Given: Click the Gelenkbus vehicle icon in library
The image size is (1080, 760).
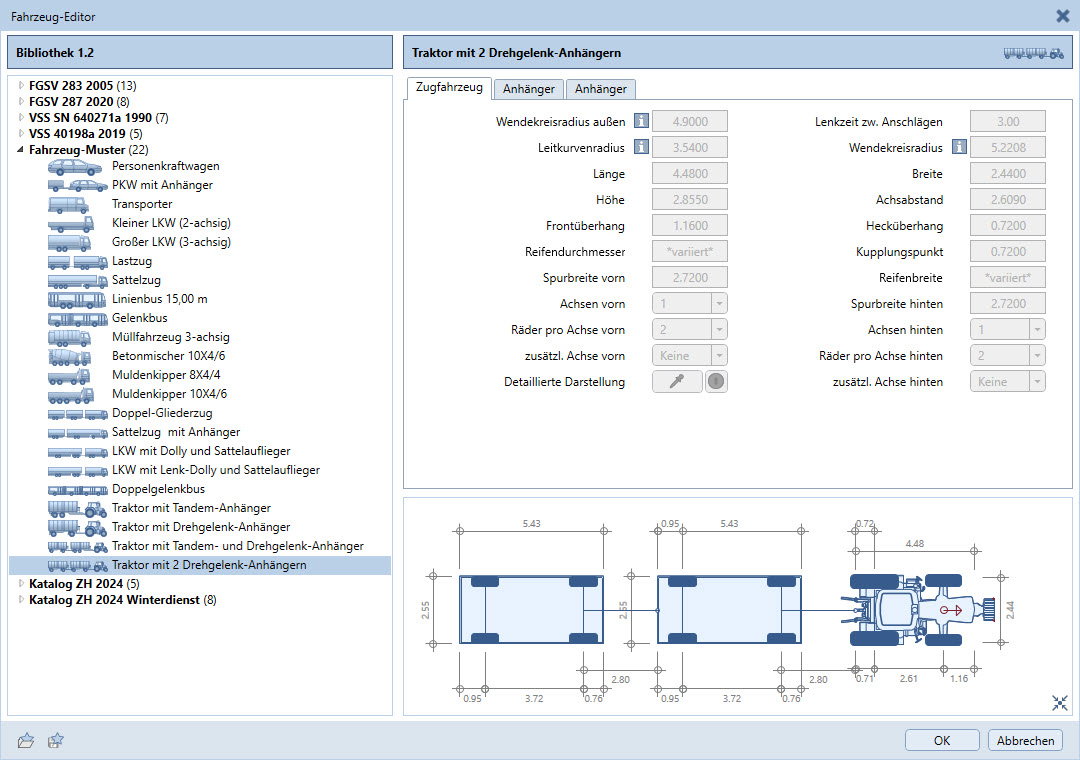Looking at the screenshot, I should tap(76, 319).
